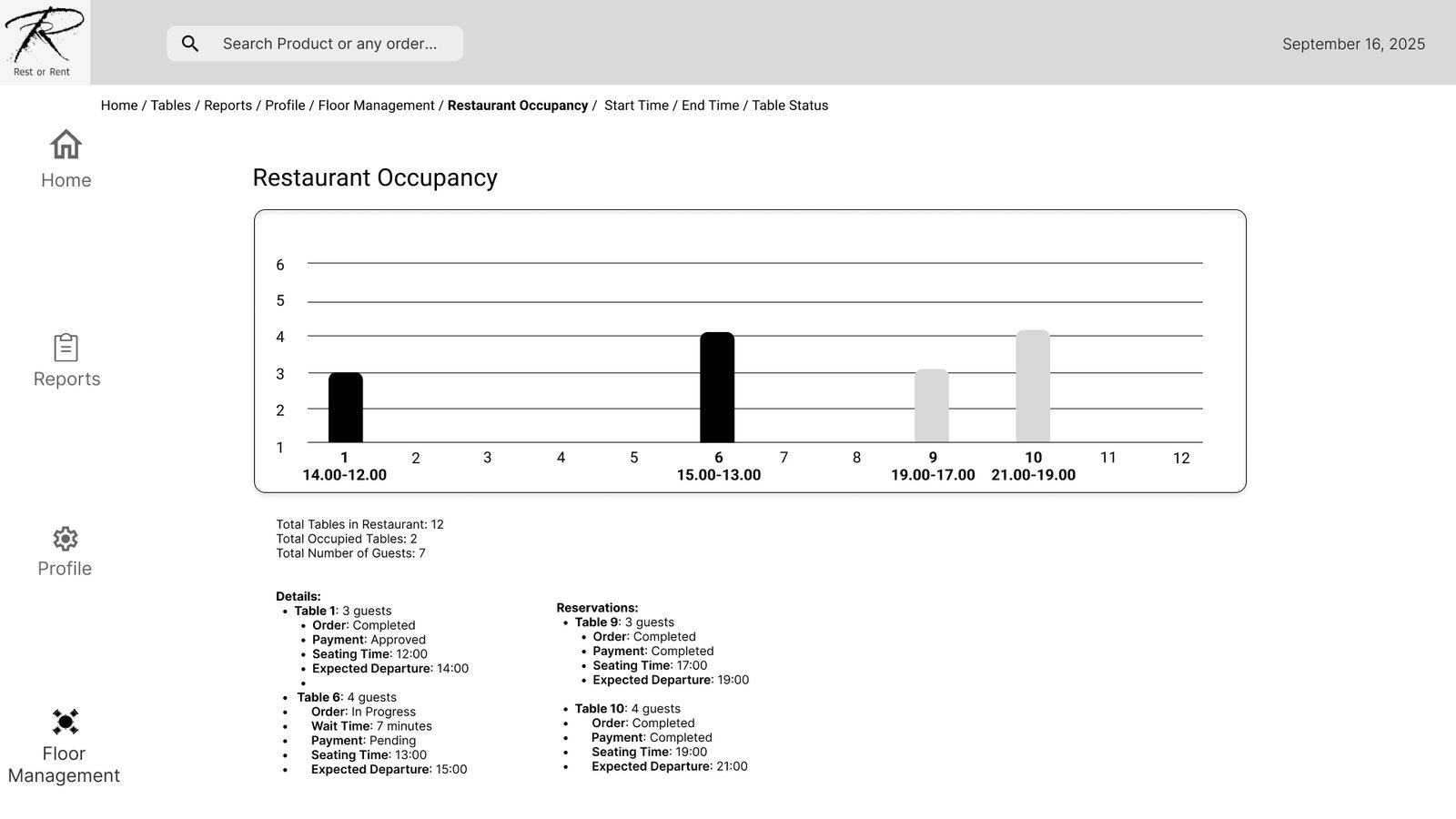Go to Home in the breadcrumb
Screen dimensions: 1456x819
click(119, 106)
